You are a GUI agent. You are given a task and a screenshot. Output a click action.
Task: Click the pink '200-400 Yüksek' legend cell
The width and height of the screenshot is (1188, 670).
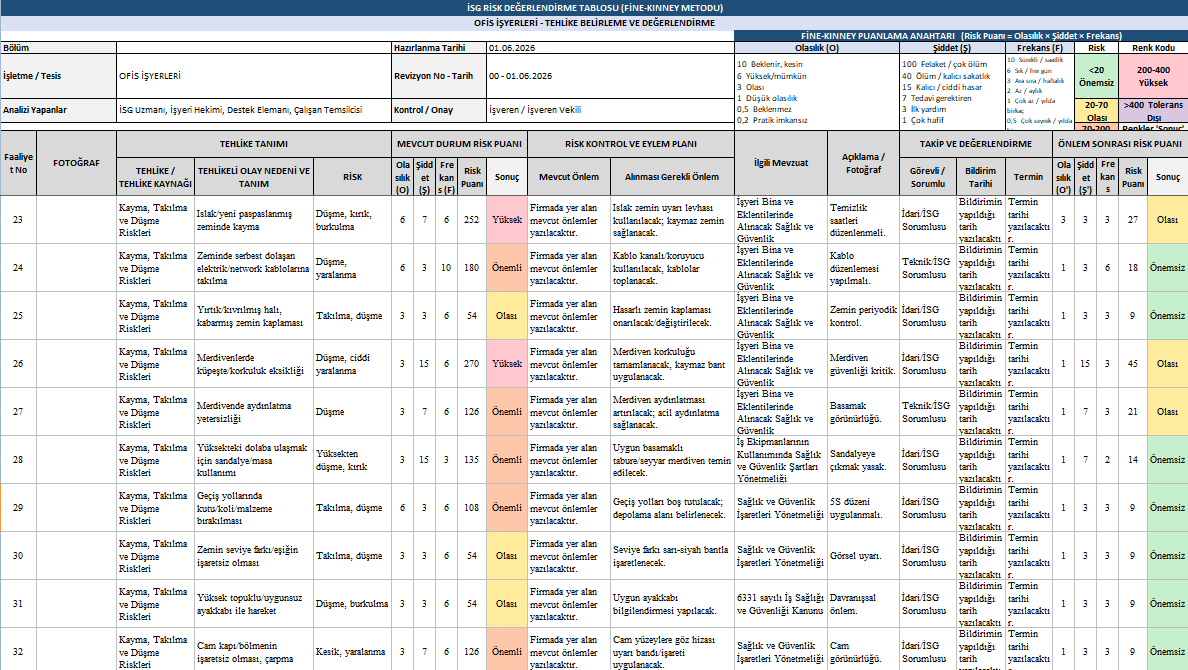pos(1153,76)
